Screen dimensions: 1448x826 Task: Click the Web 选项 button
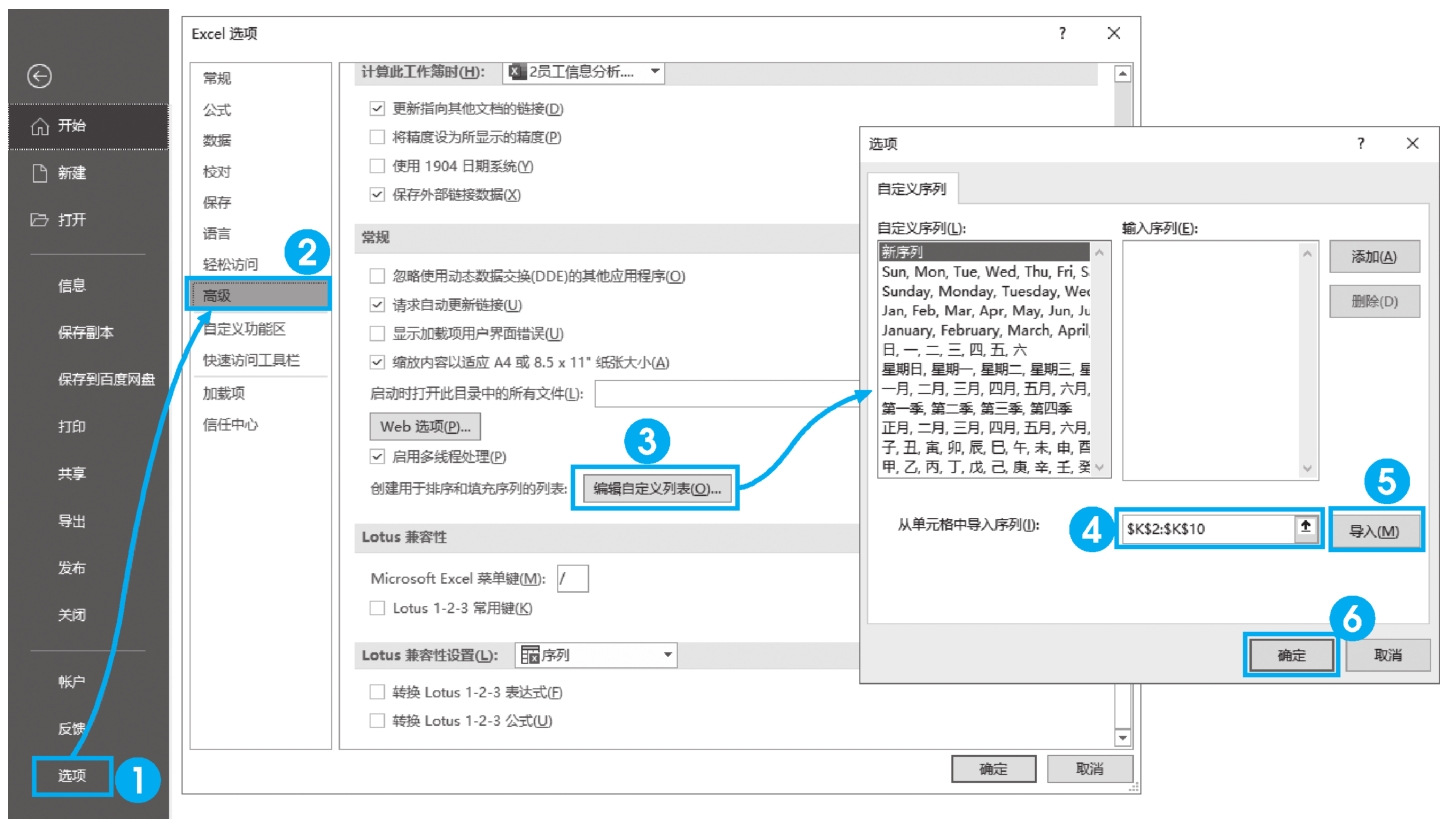click(x=425, y=427)
